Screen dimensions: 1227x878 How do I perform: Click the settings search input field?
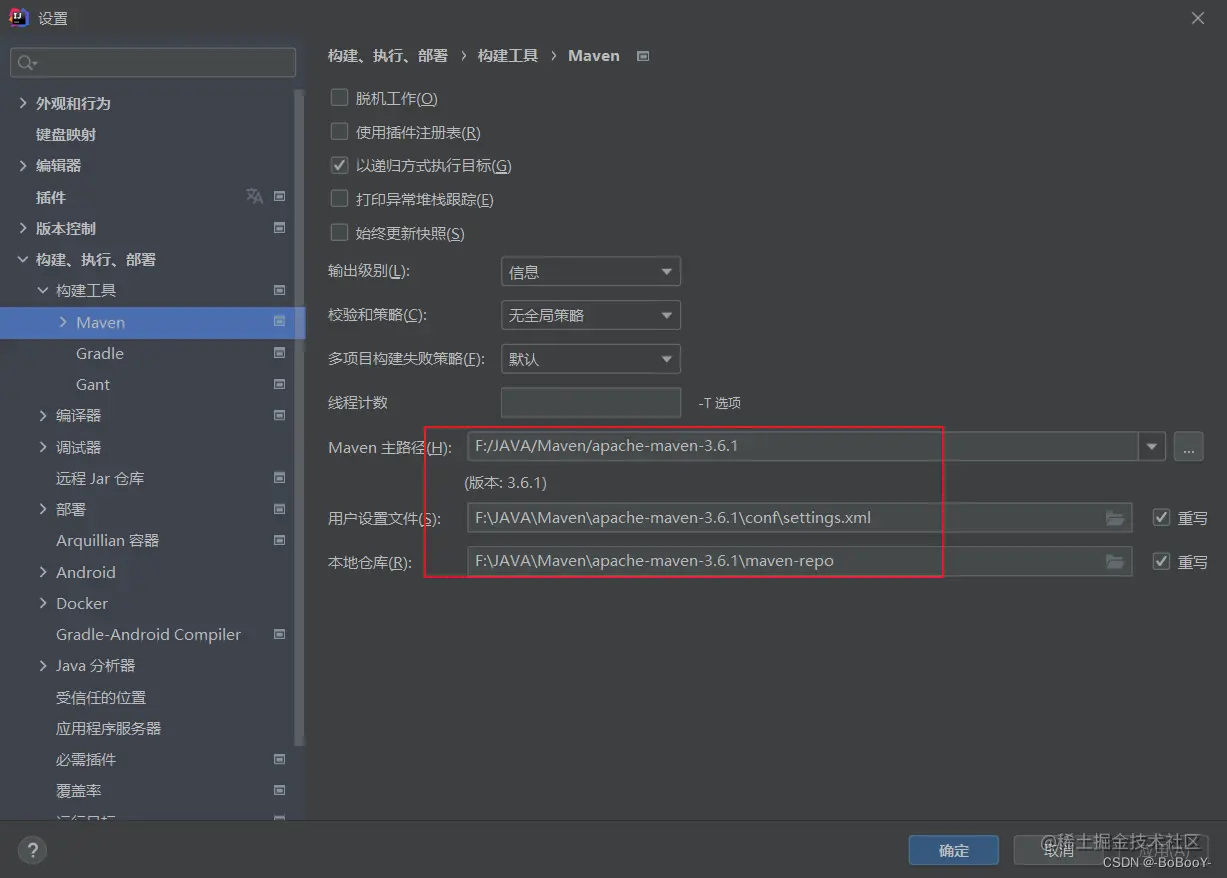(x=153, y=63)
